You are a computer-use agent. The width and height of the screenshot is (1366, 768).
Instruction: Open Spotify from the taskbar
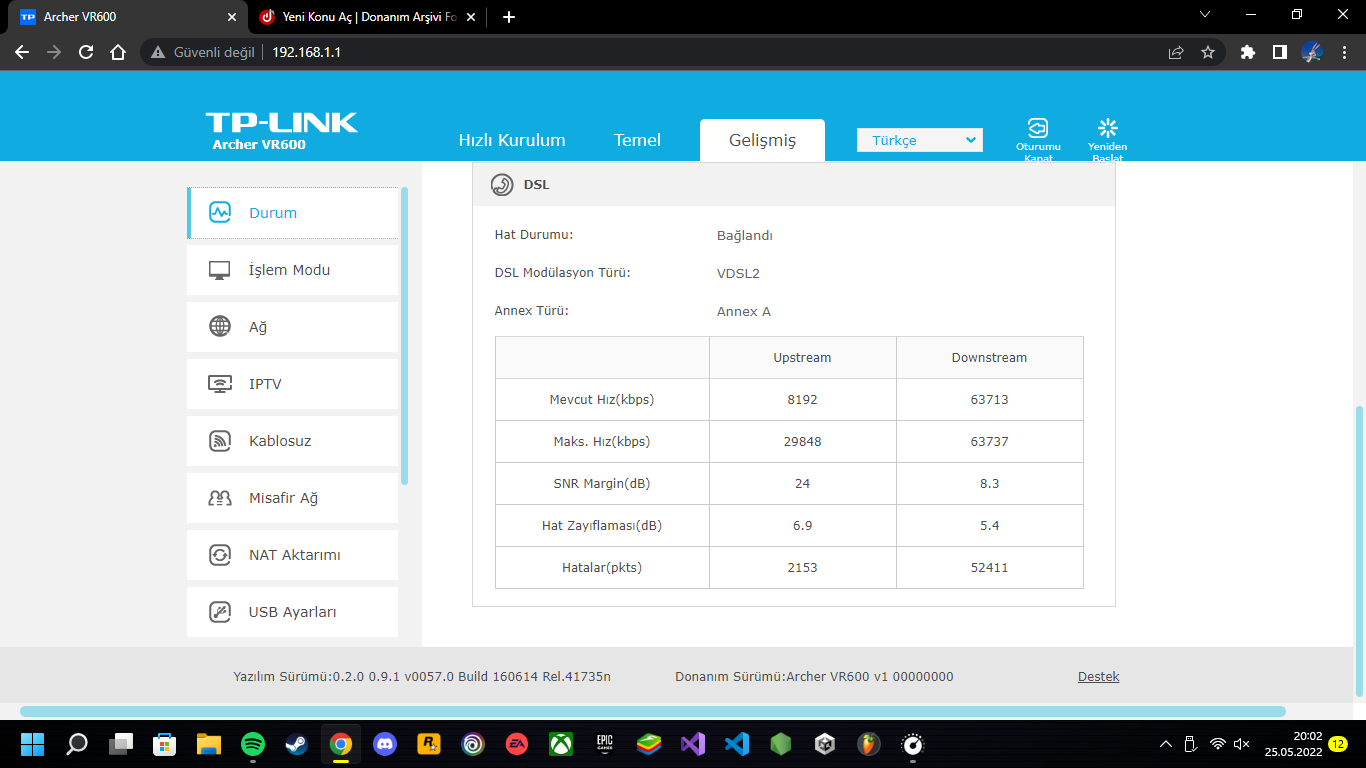(253, 744)
